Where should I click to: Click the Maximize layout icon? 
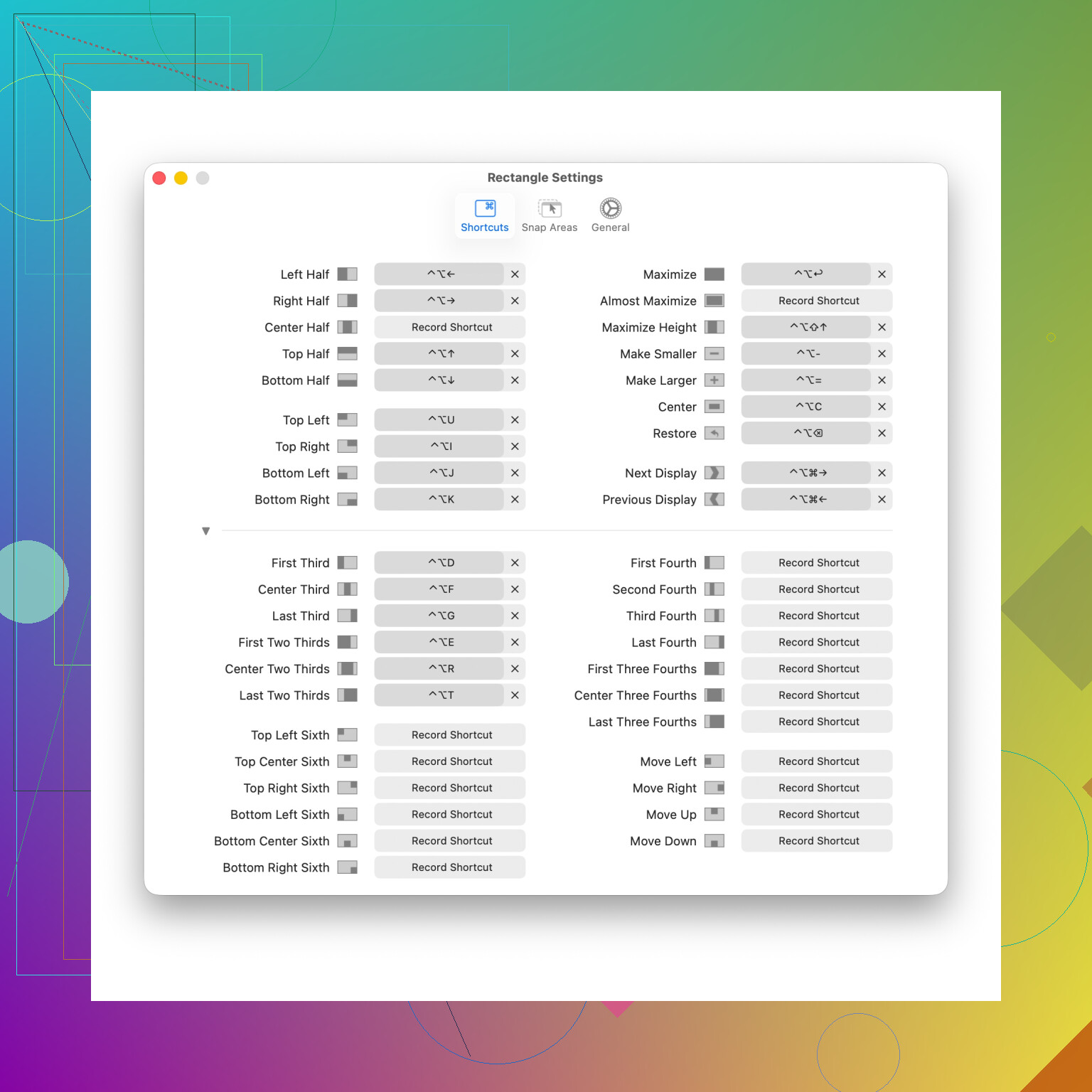714,274
